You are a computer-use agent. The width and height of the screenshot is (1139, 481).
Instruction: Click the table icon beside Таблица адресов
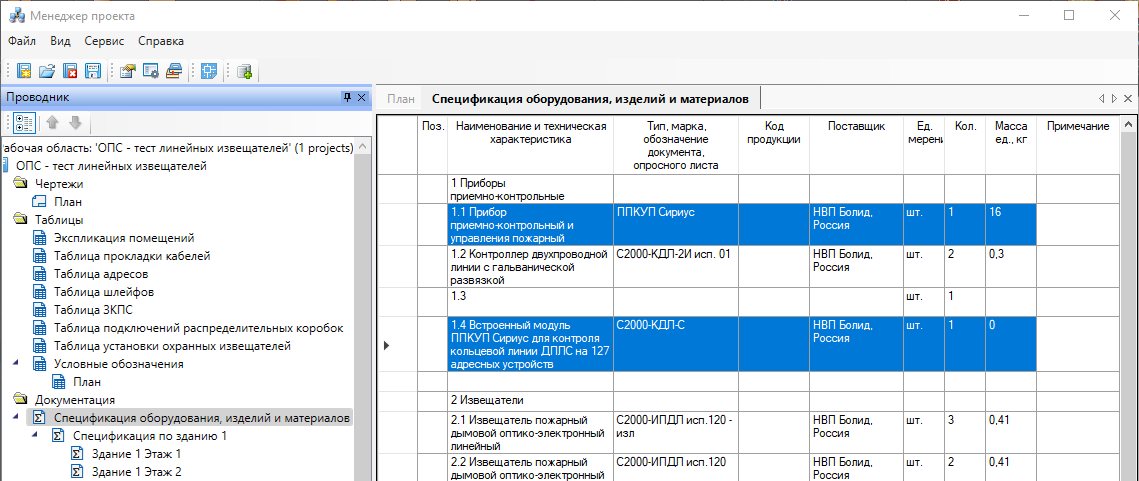point(41,274)
